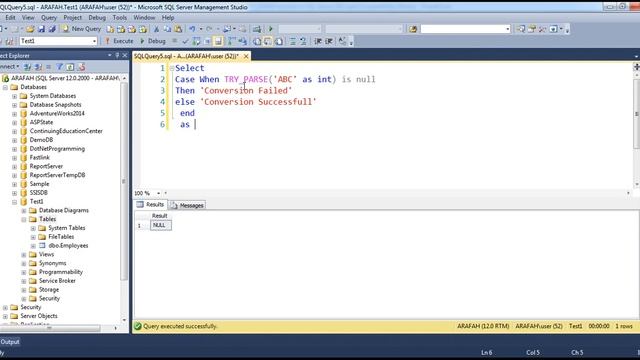Click the Parse checkmark icon
This screenshot has height=360, width=640.
185,41
